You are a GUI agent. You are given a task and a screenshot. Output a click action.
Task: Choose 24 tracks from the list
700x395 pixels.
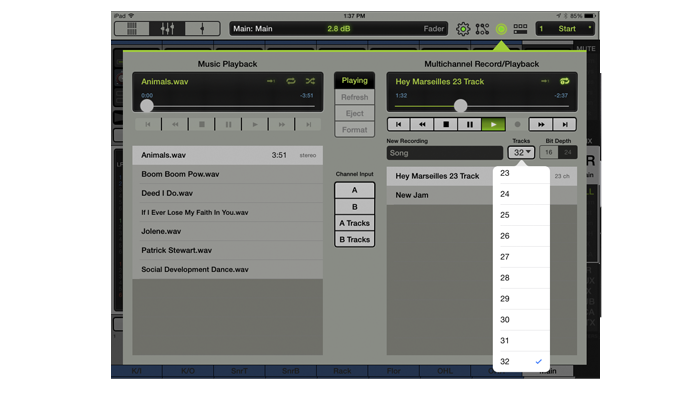pyautogui.click(x=521, y=194)
